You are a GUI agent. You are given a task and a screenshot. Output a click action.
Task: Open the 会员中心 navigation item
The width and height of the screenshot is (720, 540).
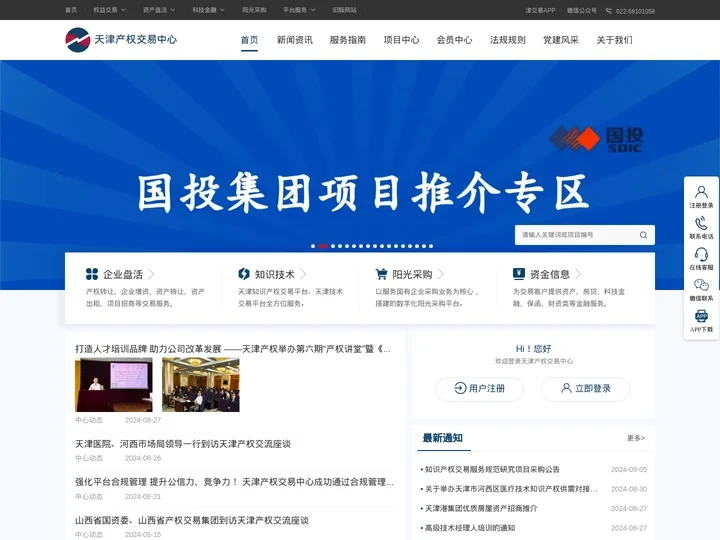pos(454,40)
